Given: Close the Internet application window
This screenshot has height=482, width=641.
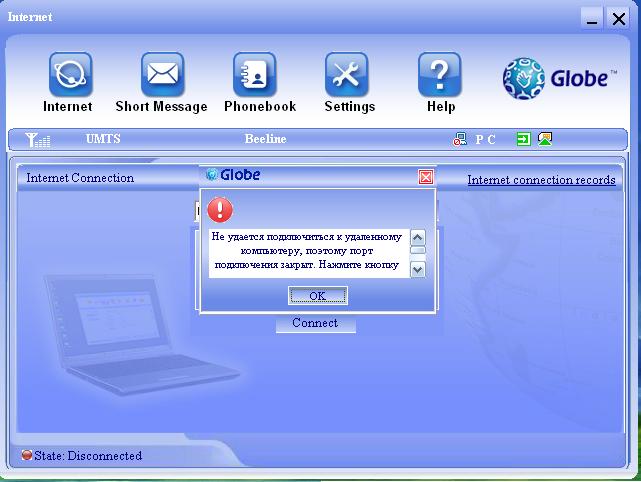Looking at the screenshot, I should (618, 18).
